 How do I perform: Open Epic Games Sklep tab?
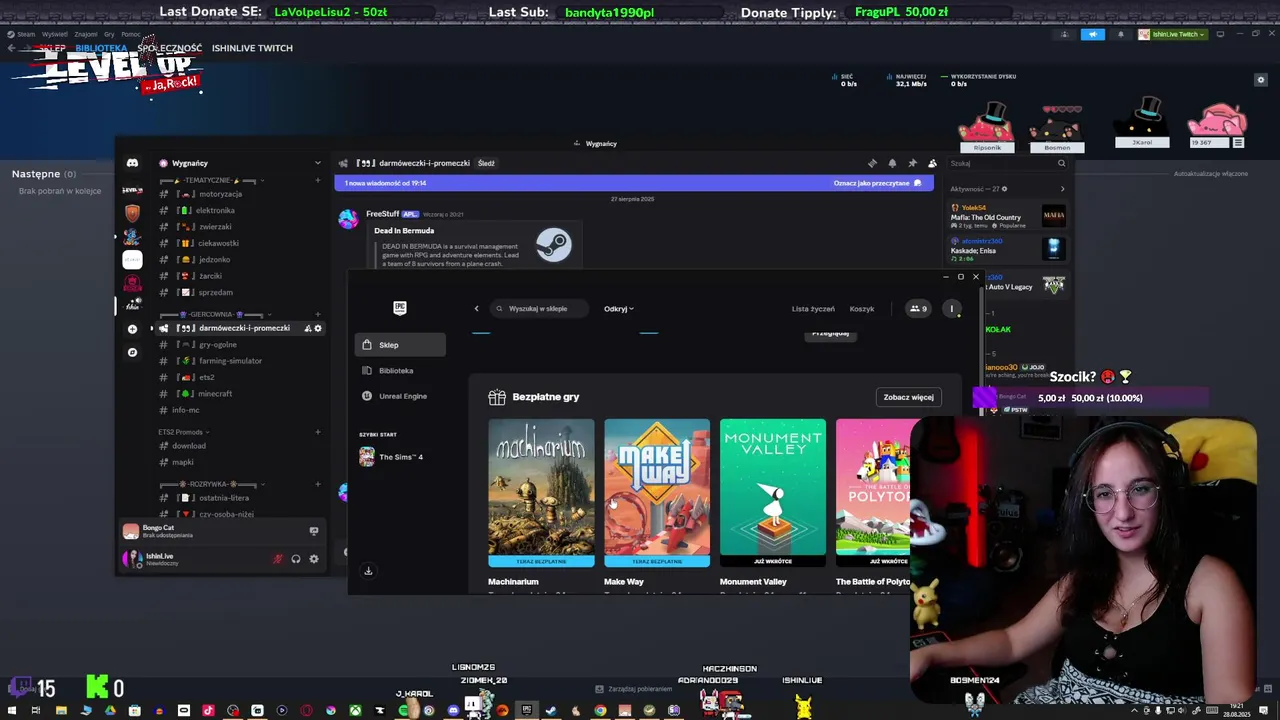coord(400,345)
